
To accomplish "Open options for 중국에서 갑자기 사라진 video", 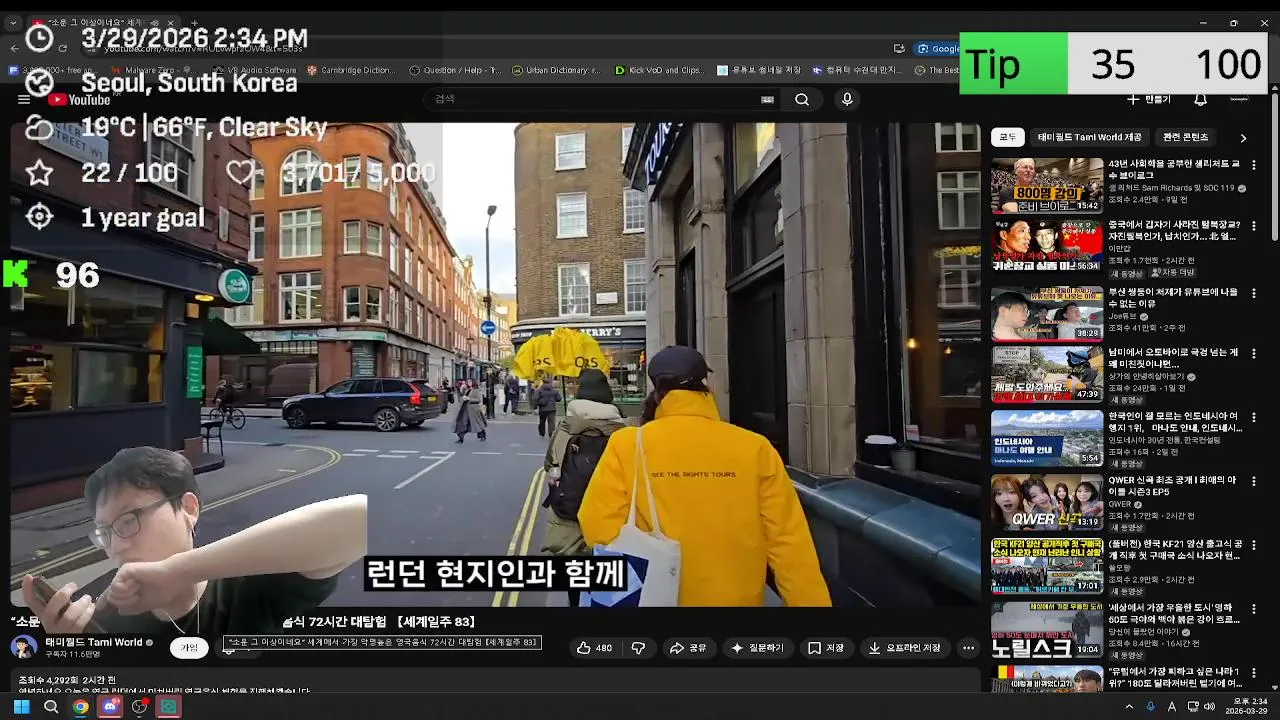I will coord(1254,227).
